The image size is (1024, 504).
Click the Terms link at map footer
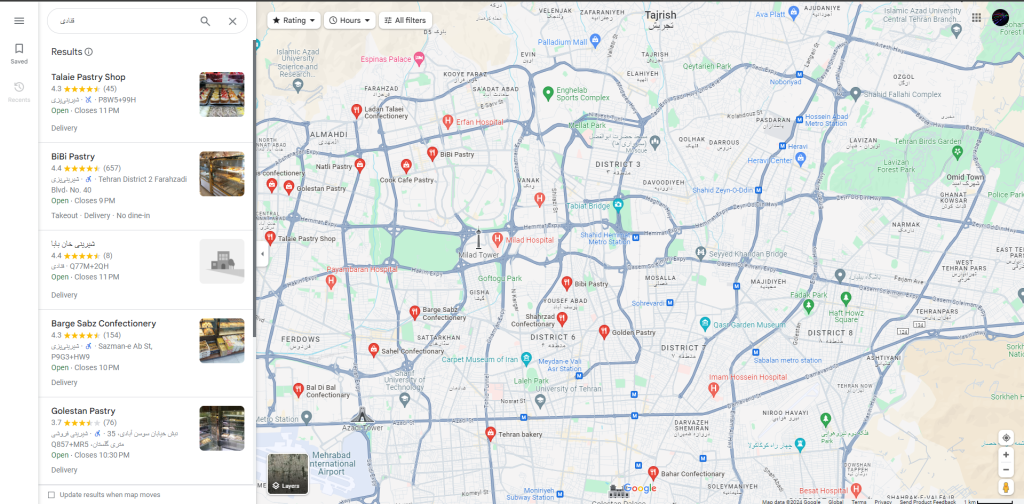(859, 501)
